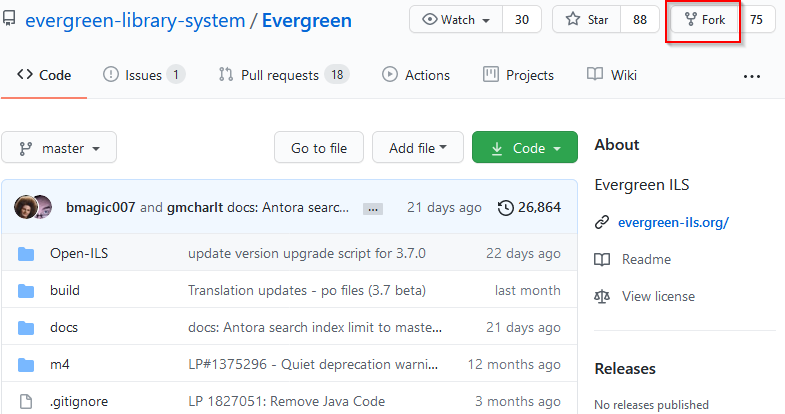Click the 12 months ago timestamp for m4
Screen dimensions: 785x414
coord(514,364)
